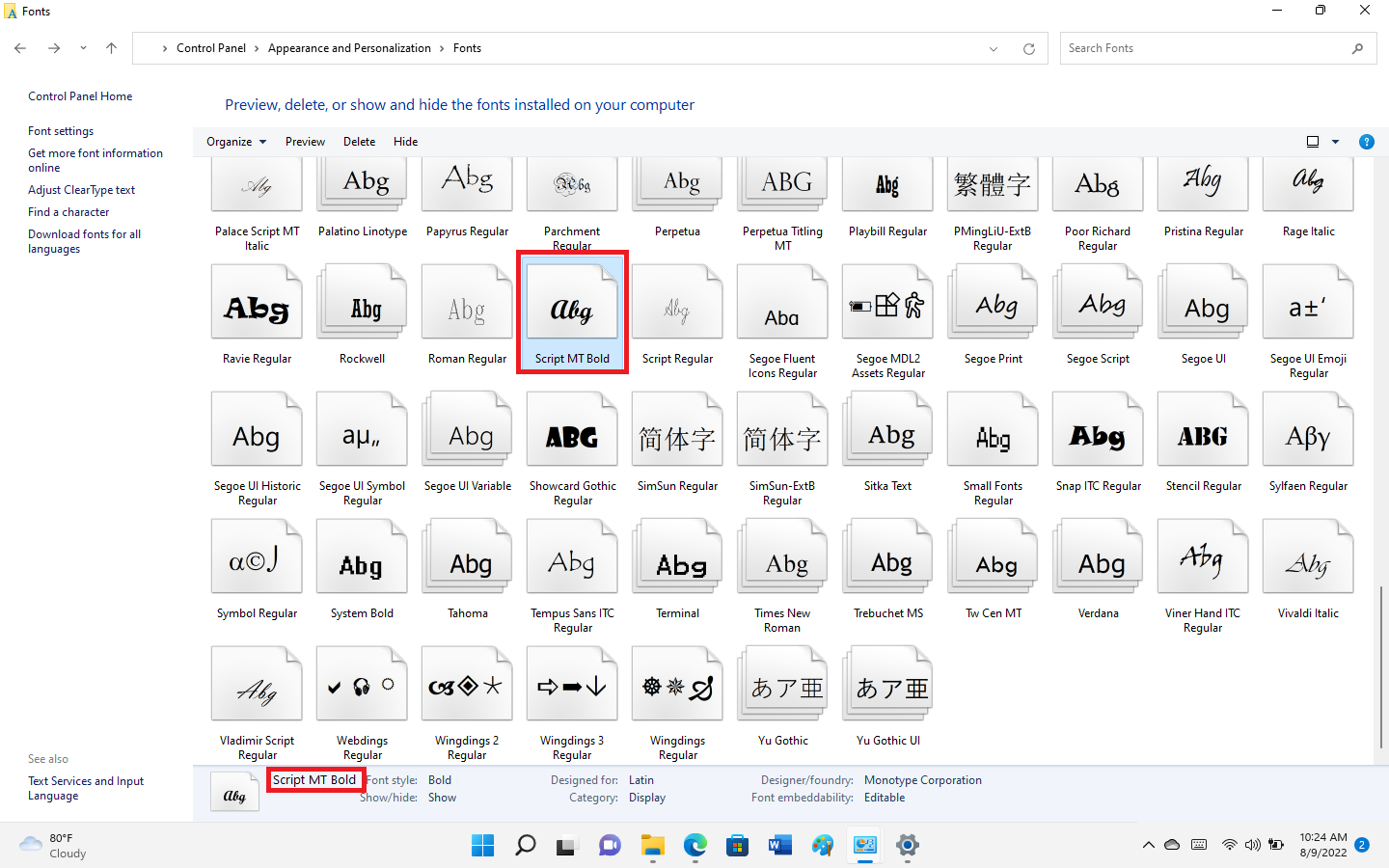Viewport: 1389px width, 868px height.
Task: Select the Segoe Fluent Icons Regular font
Action: (x=782, y=302)
